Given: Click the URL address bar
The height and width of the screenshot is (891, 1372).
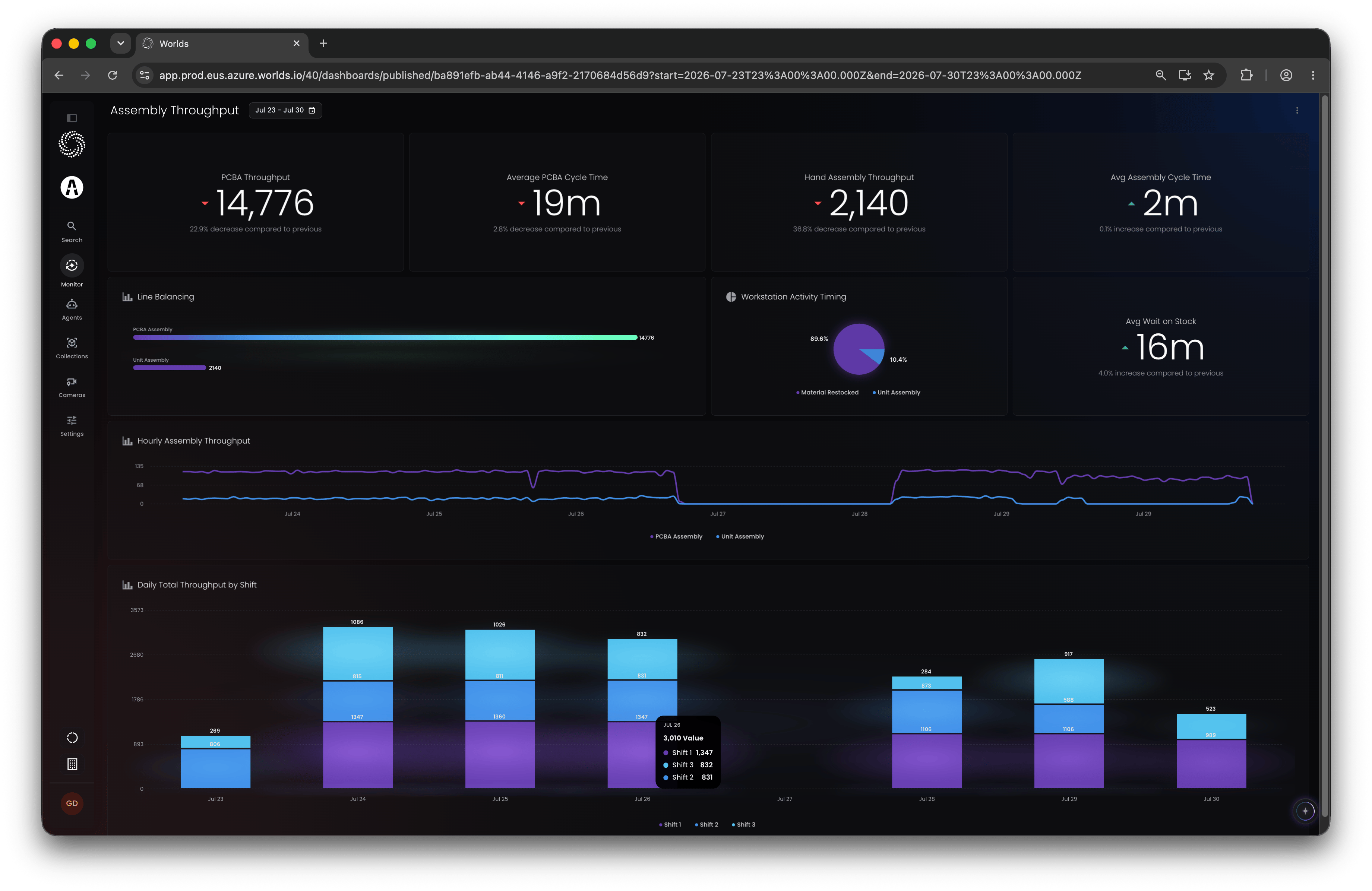Looking at the screenshot, I should [x=620, y=76].
